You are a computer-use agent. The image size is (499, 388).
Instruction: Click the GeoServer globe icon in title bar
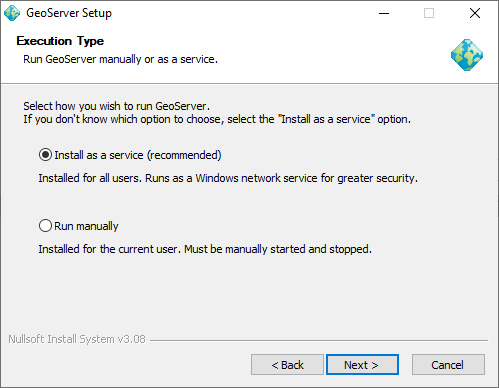[x=12, y=13]
